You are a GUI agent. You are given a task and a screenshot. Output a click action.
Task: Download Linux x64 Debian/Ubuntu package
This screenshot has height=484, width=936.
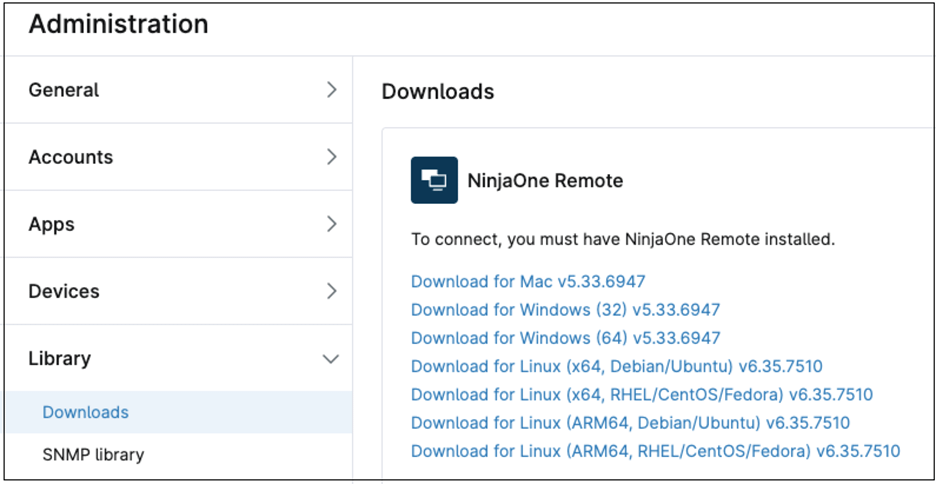coord(617,366)
